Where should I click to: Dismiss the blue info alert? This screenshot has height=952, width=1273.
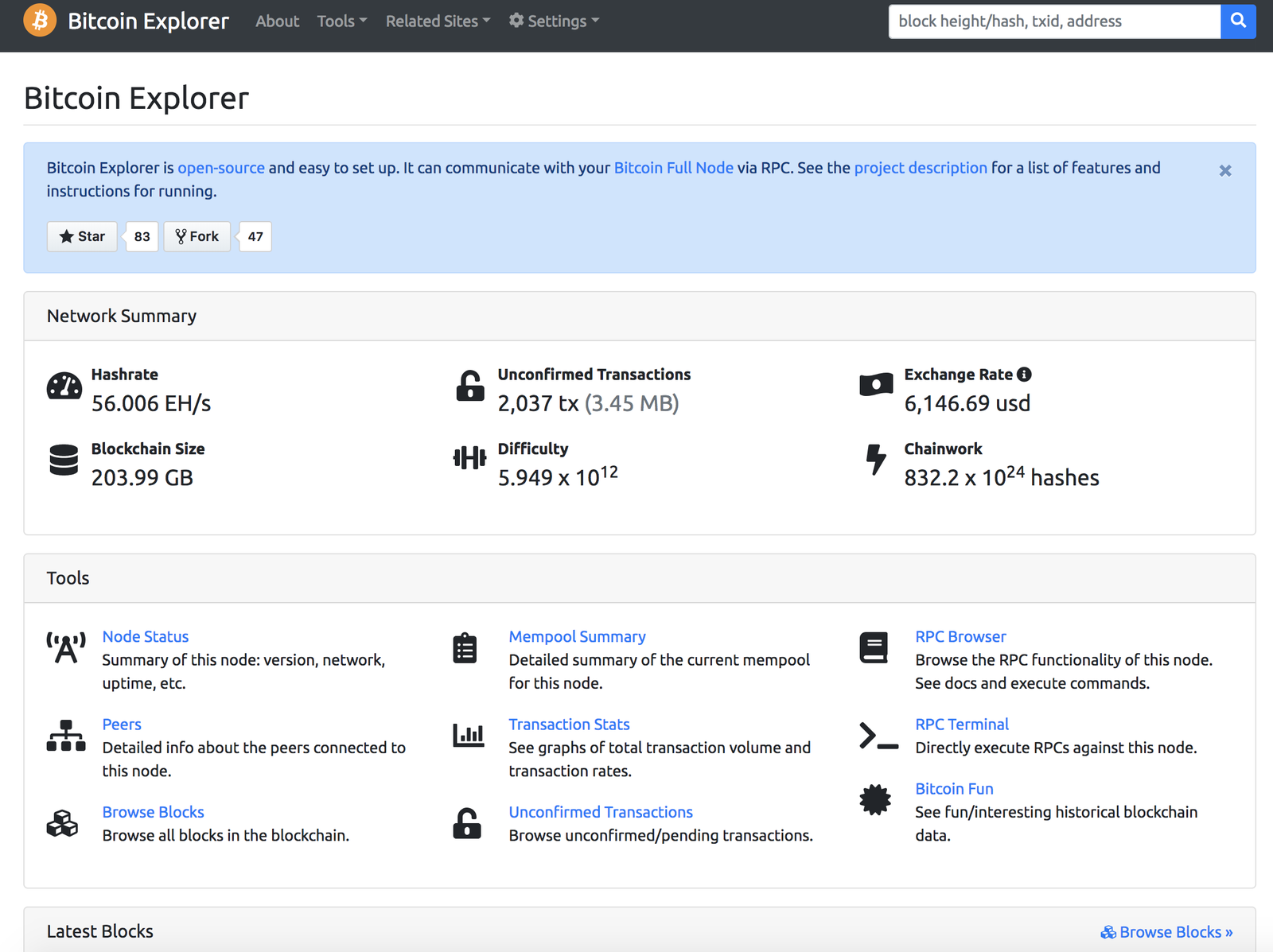[x=1225, y=170]
